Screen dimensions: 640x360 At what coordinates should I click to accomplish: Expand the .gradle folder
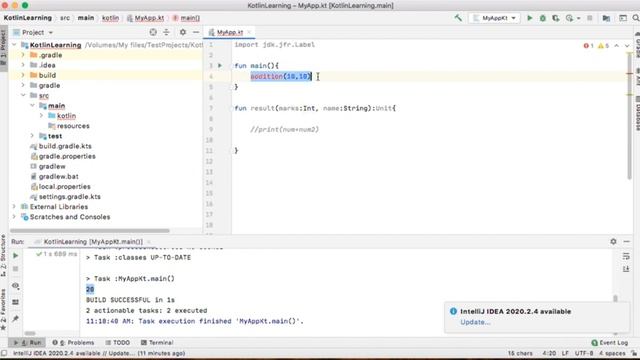(23, 55)
